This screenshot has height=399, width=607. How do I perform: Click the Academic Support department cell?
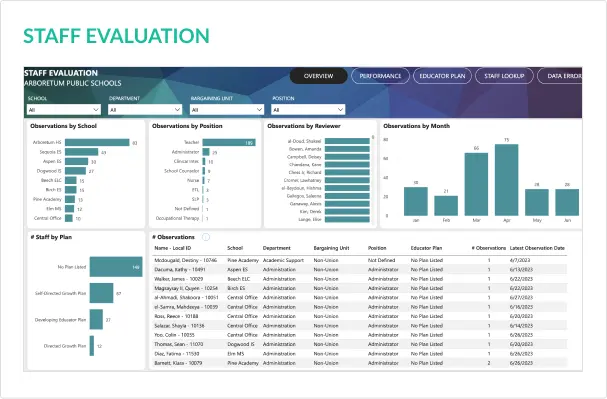point(283,260)
